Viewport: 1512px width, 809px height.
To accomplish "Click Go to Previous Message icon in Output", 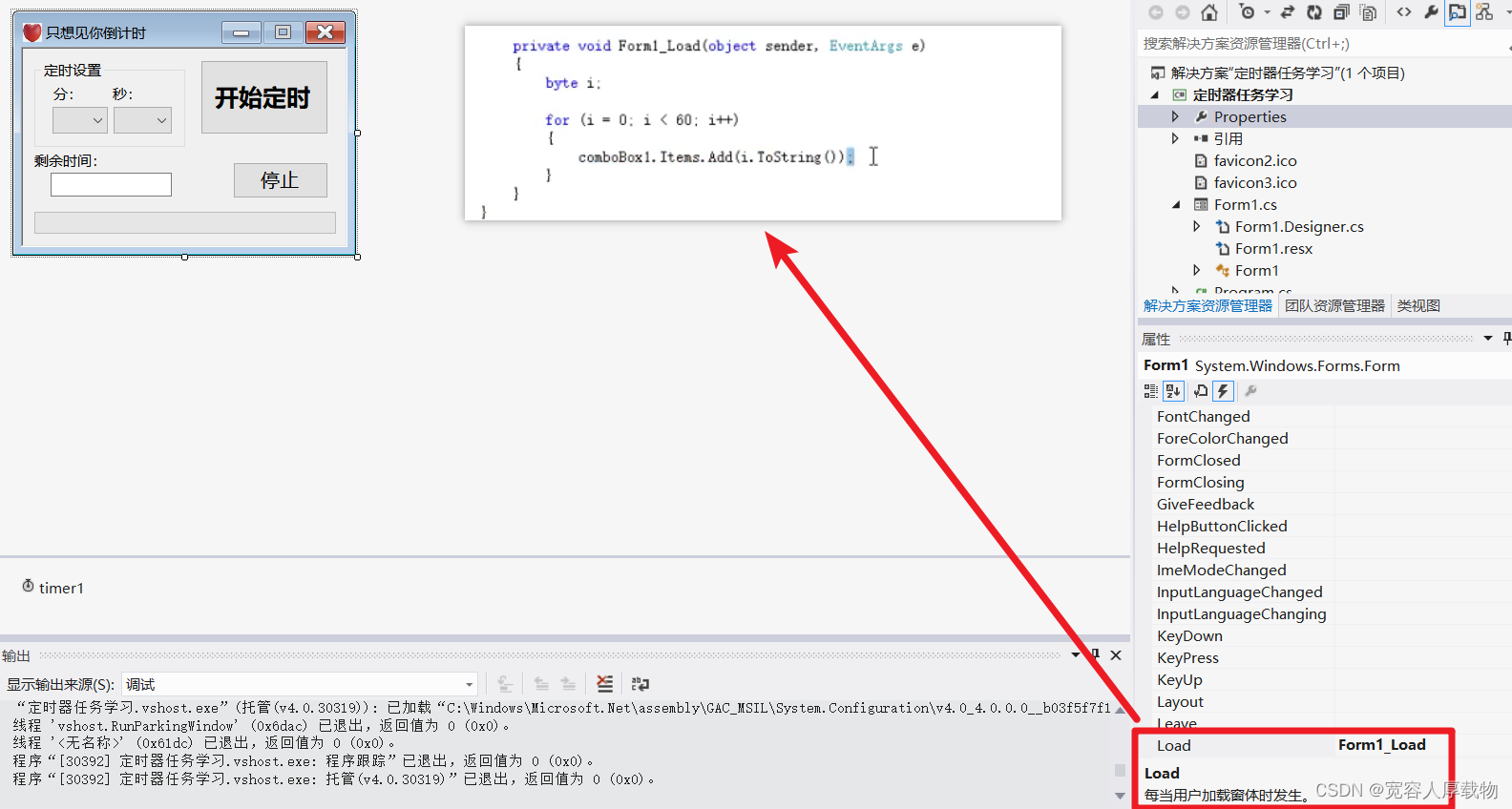I will 541,684.
